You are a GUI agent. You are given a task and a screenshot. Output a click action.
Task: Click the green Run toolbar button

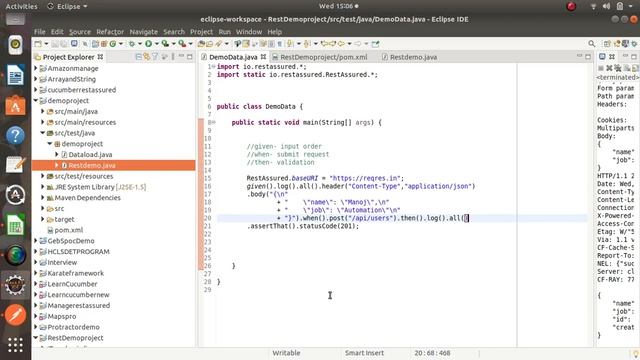[149, 44]
